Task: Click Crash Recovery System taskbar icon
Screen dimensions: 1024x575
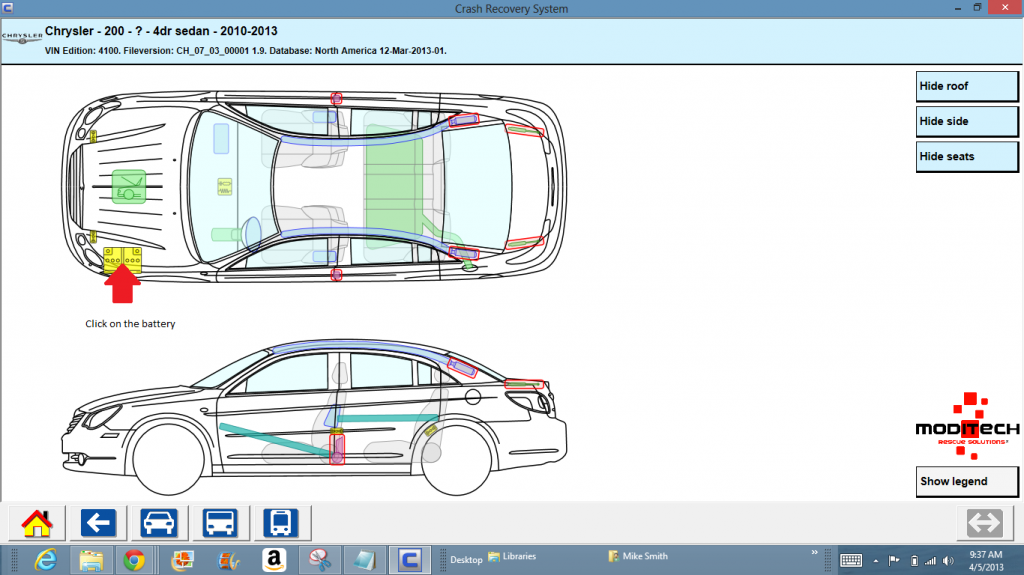Action: pyautogui.click(x=409, y=560)
